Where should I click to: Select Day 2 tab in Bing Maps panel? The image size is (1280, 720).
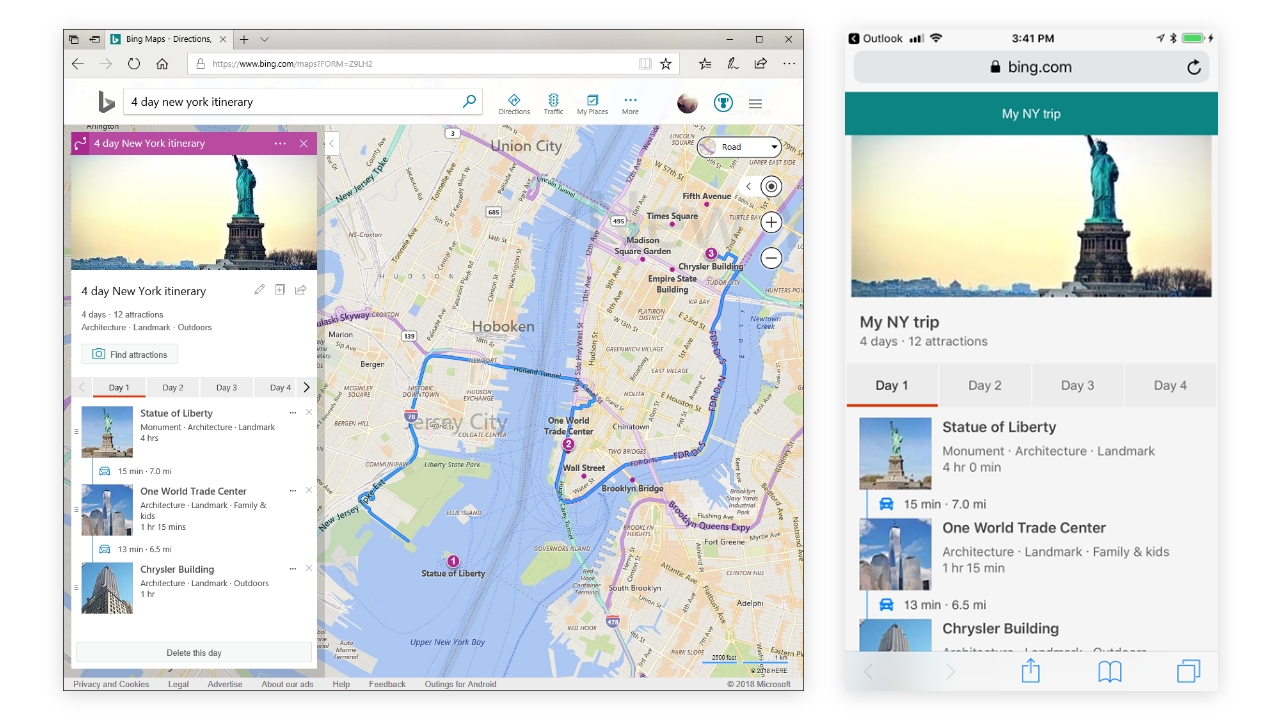(x=173, y=388)
